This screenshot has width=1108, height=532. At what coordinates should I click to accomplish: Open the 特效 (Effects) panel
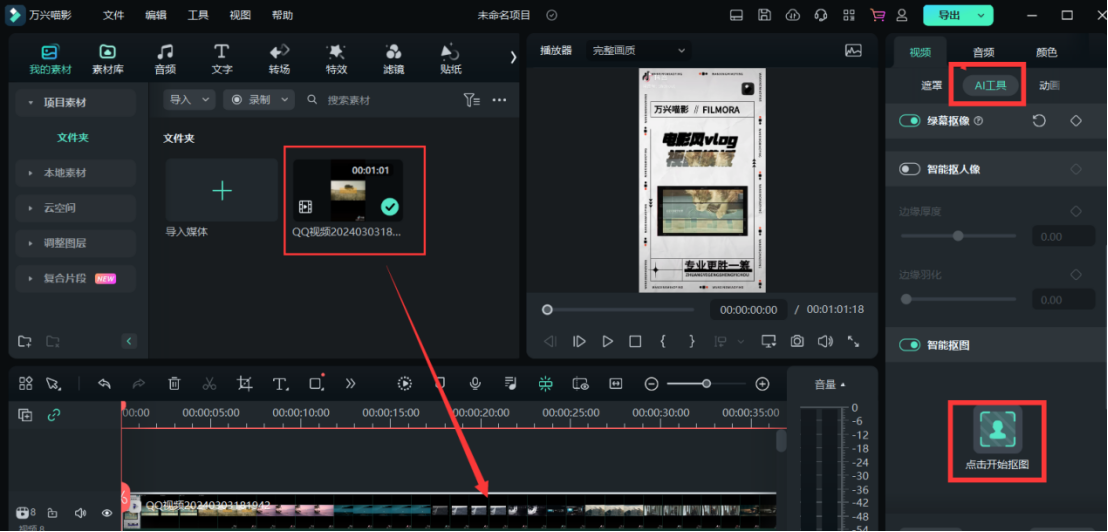[336, 59]
